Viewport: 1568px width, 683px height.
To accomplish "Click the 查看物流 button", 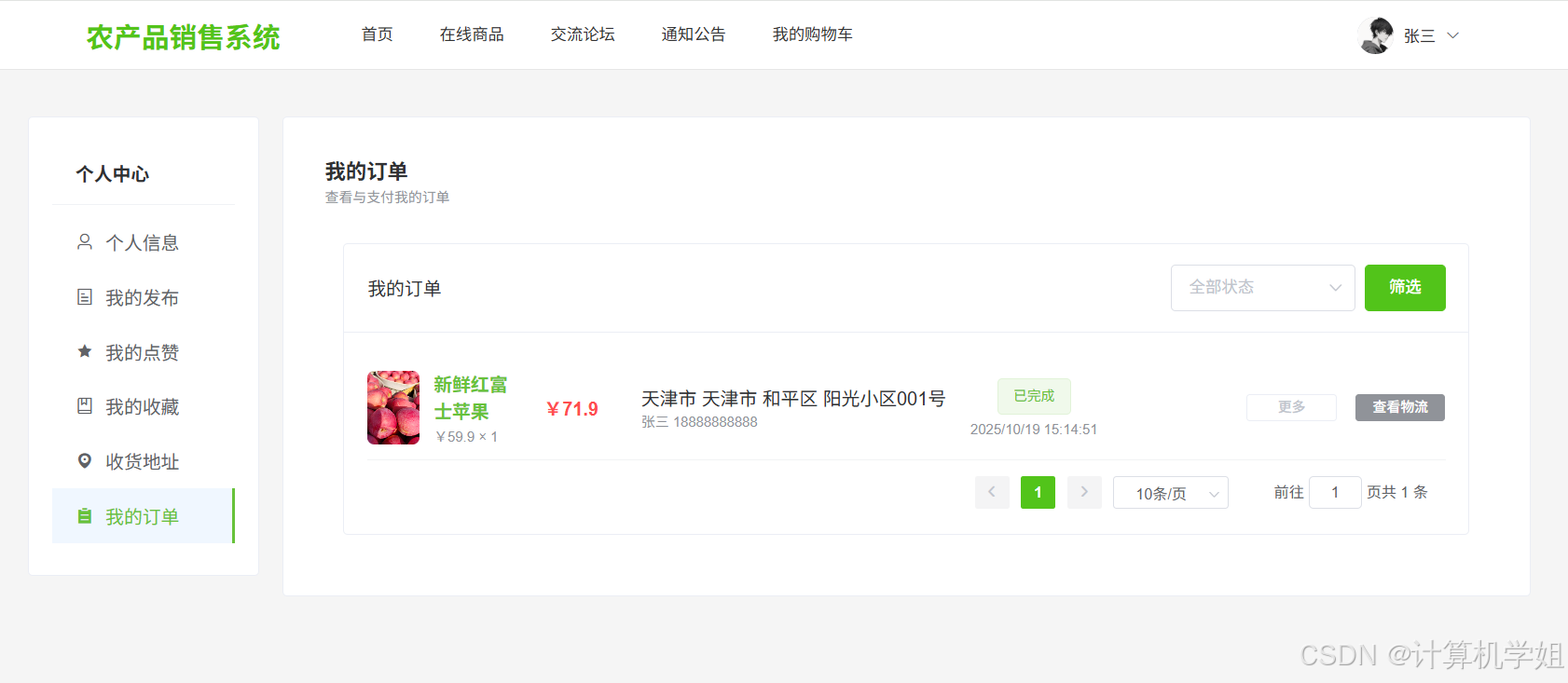I will click(1400, 407).
